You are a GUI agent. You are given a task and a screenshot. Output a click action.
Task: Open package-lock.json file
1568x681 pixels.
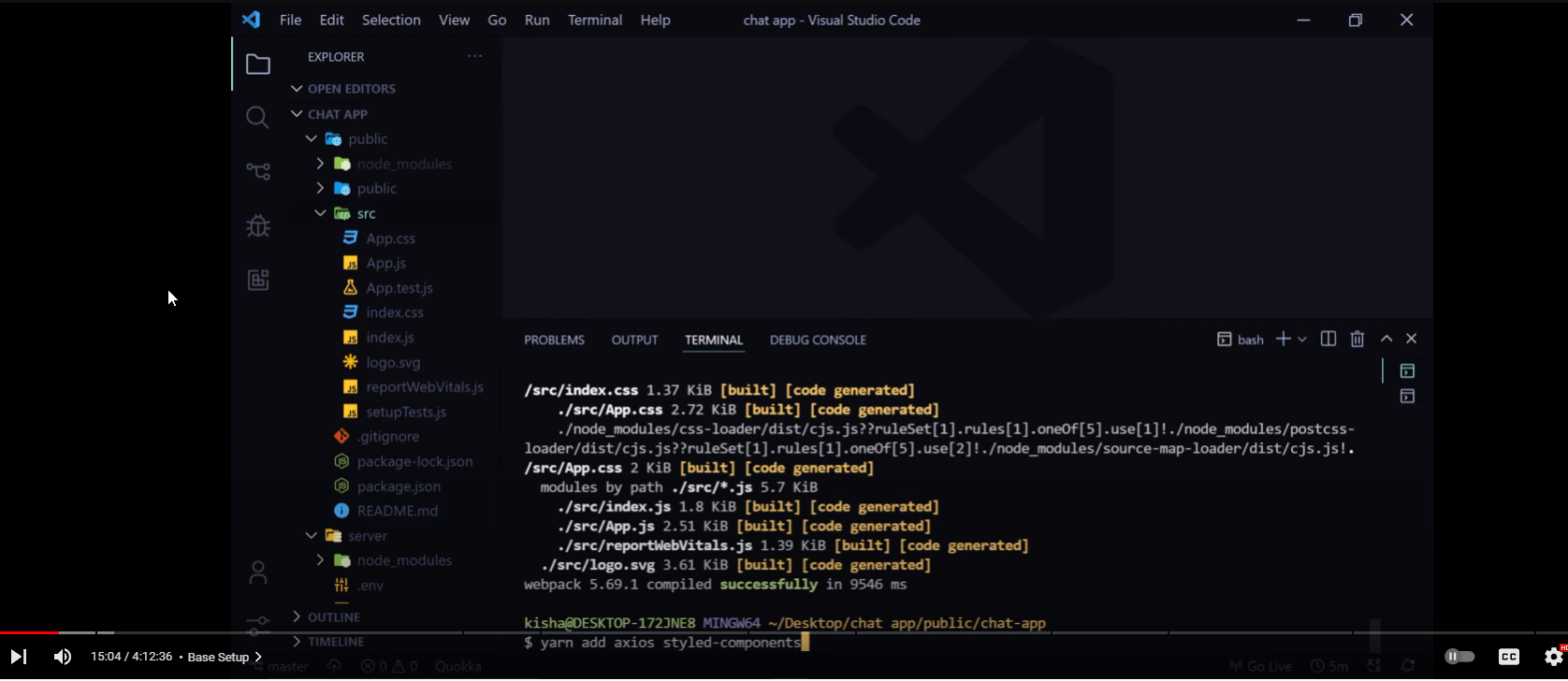pos(414,461)
